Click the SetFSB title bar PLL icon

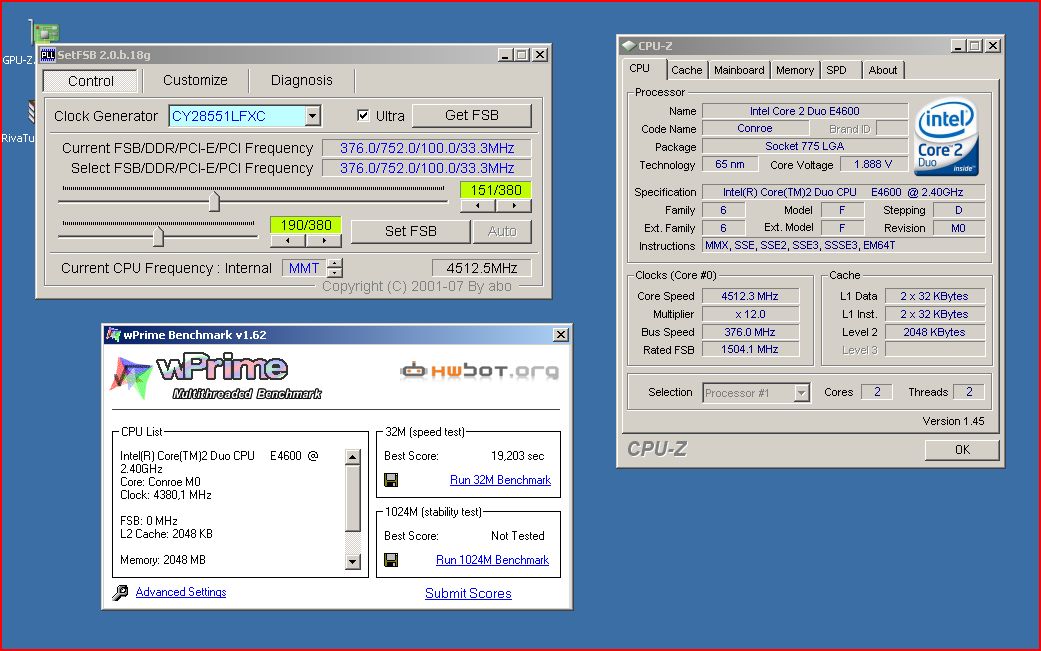48,55
